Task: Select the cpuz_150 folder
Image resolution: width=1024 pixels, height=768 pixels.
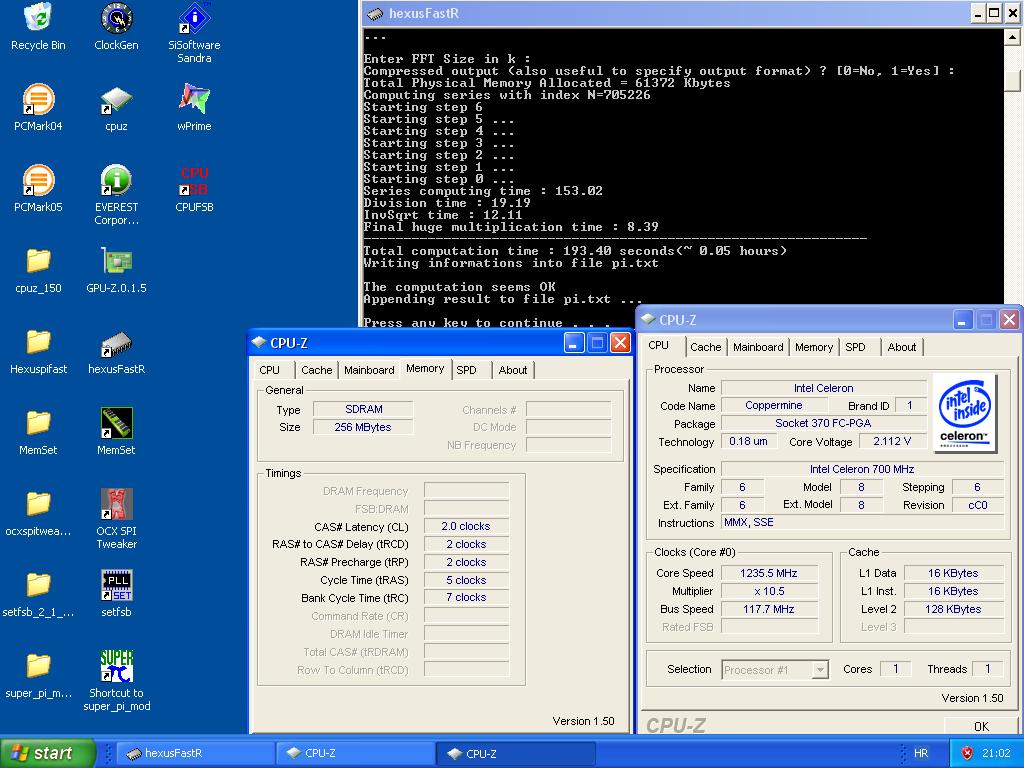Action: [38, 261]
